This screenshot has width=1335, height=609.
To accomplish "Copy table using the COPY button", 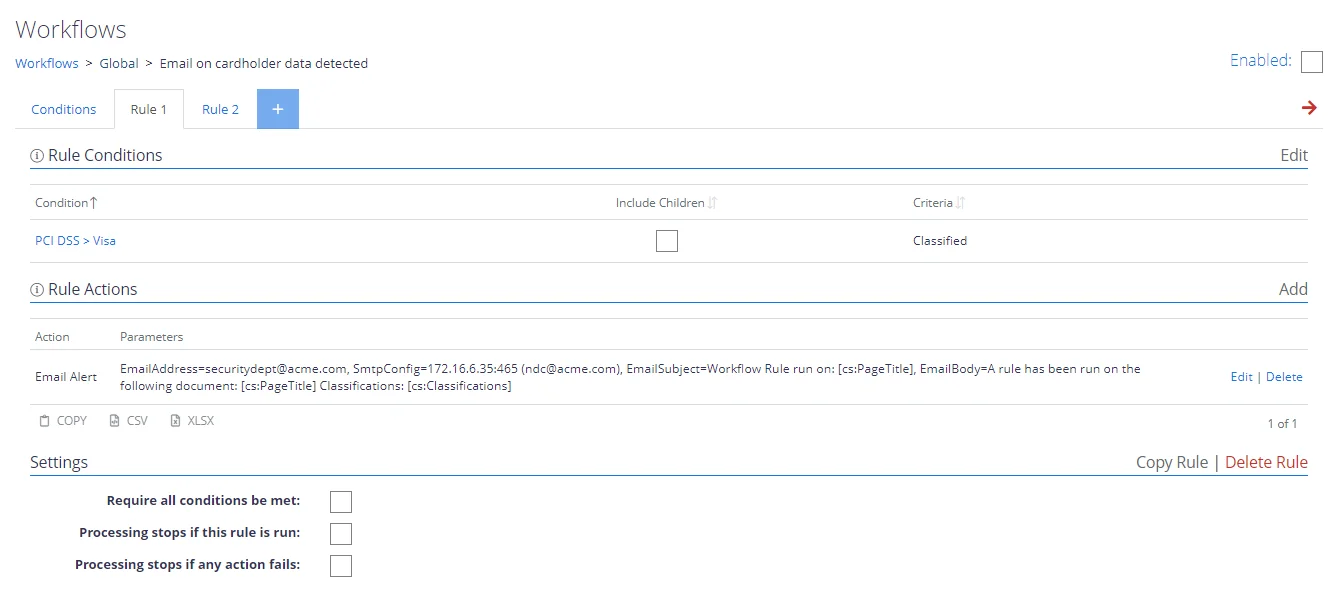I will 63,421.
